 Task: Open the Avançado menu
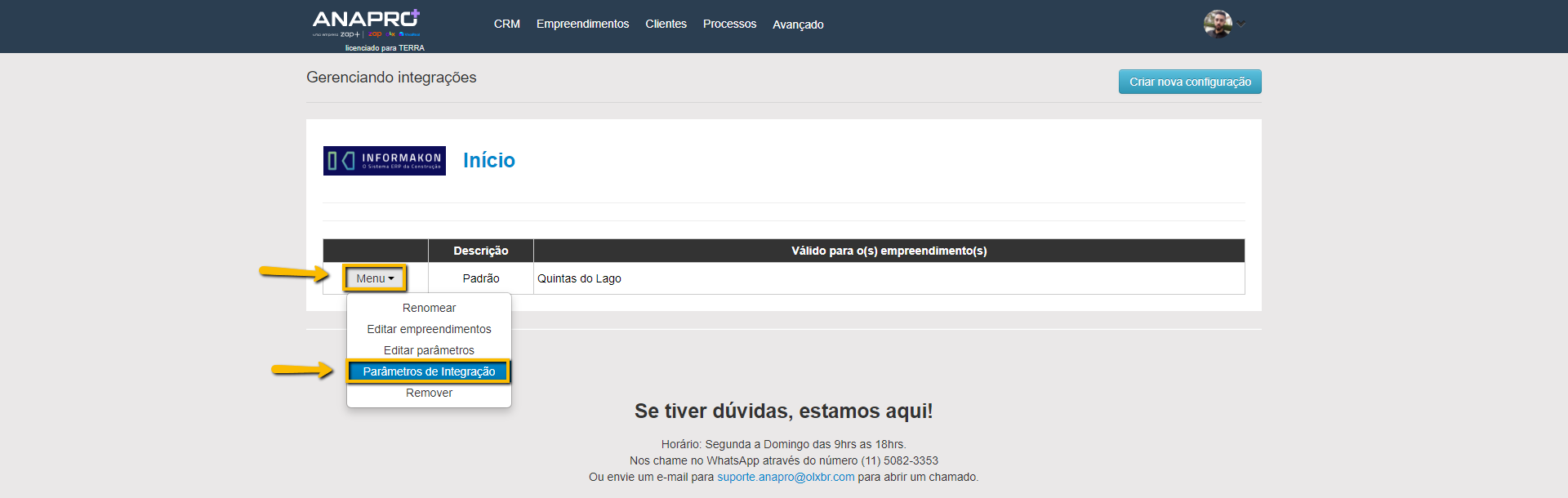coord(798,24)
